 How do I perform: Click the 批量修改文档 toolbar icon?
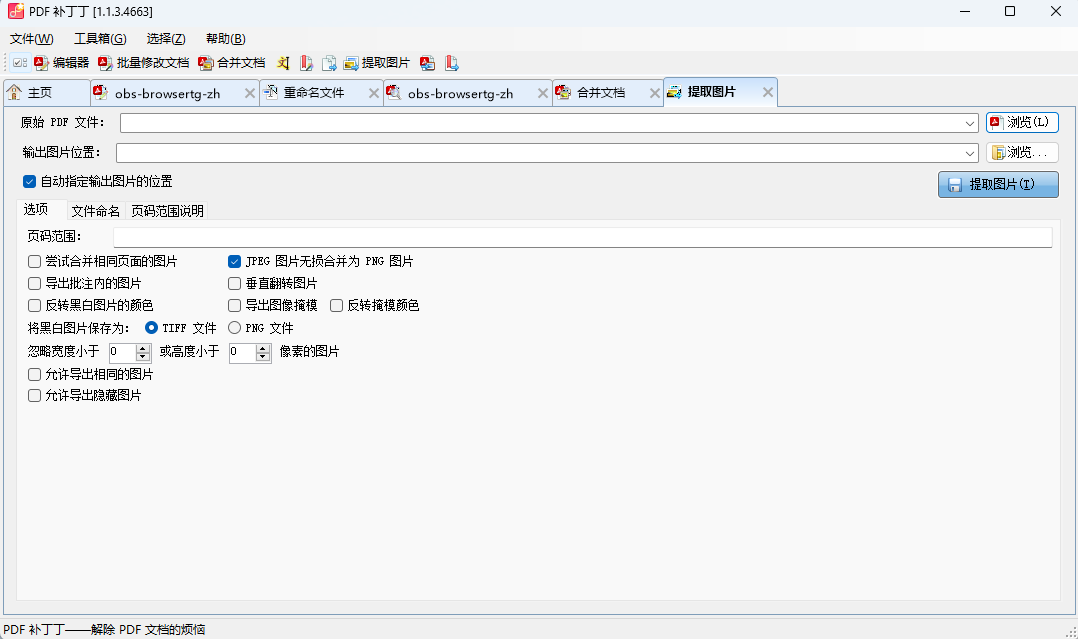[143, 63]
